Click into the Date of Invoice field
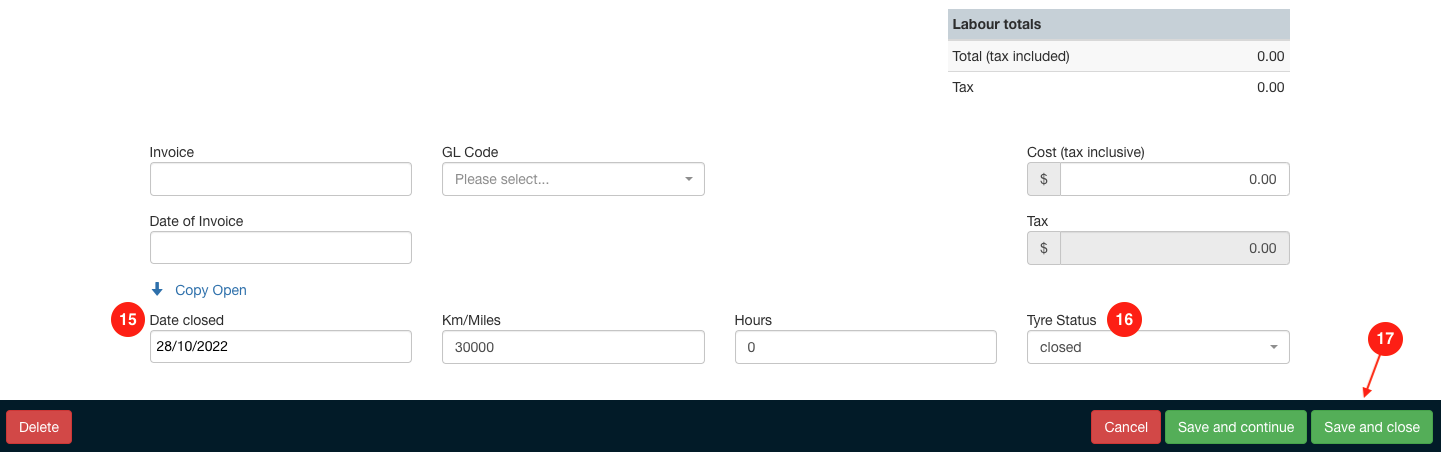This screenshot has width=1441, height=452. click(281, 248)
